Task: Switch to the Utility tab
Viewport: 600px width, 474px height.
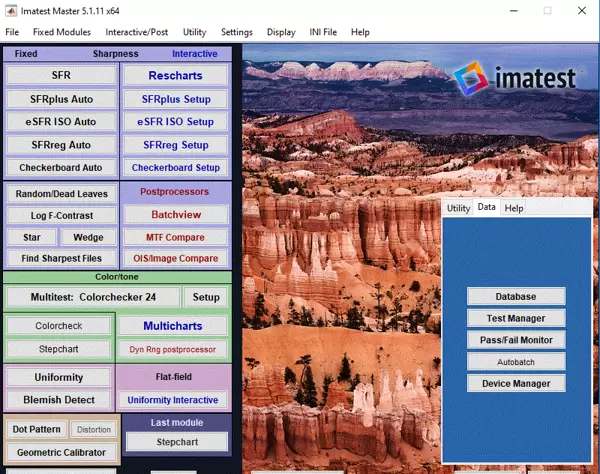Action: click(x=458, y=208)
